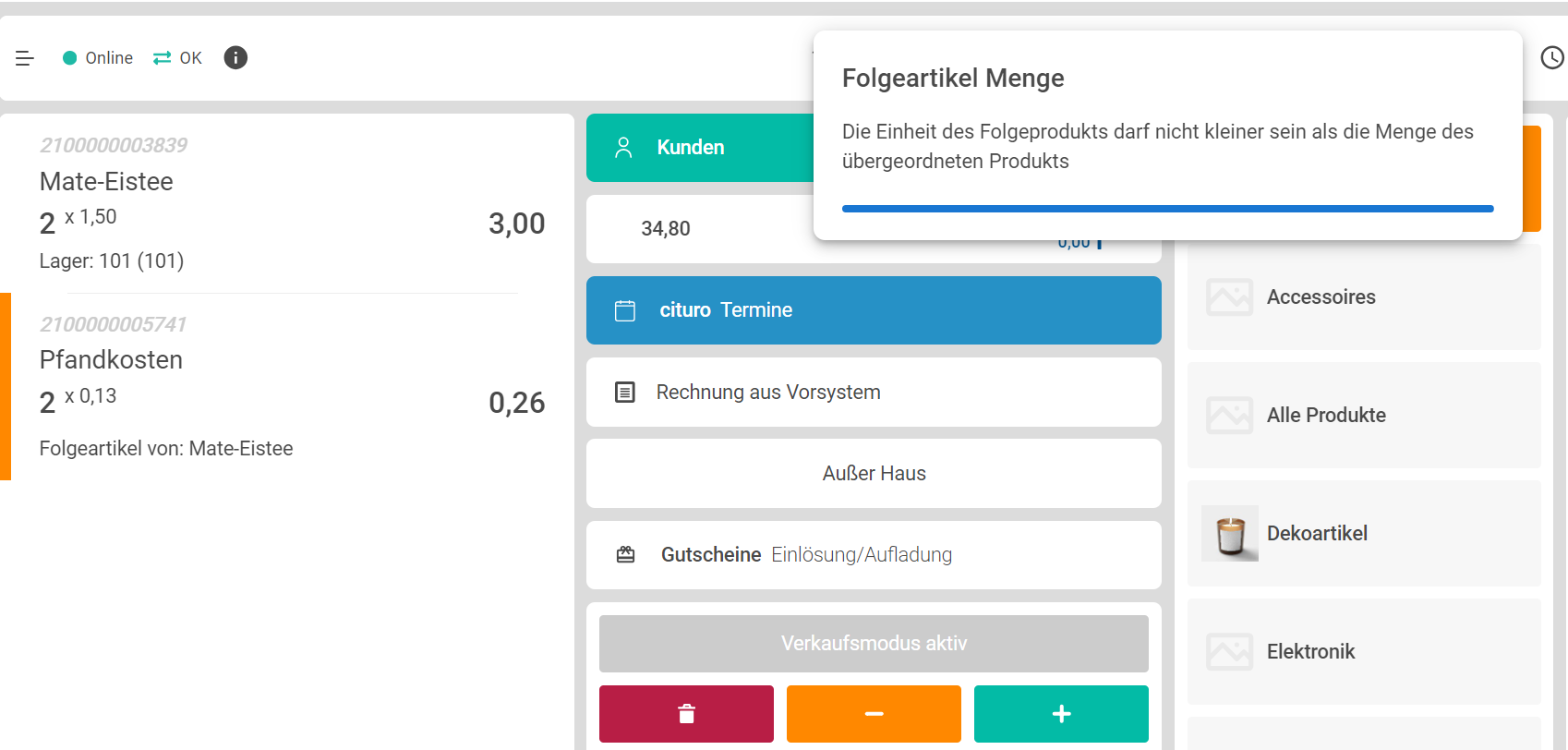Click the notification progress bar
1568x750 pixels.
tap(1167, 209)
